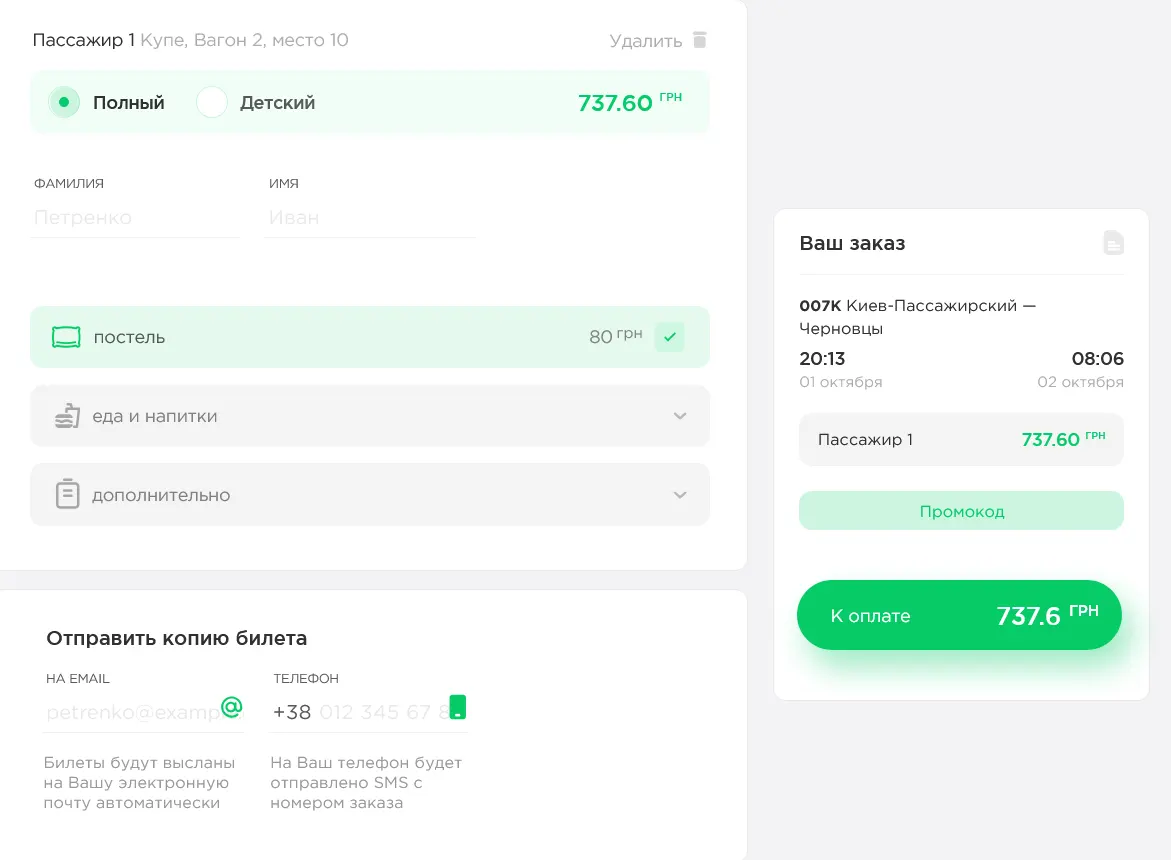Click the 007К Киев-Пассажирский — Черновцы route text
The image size is (1171, 860).
tap(918, 317)
